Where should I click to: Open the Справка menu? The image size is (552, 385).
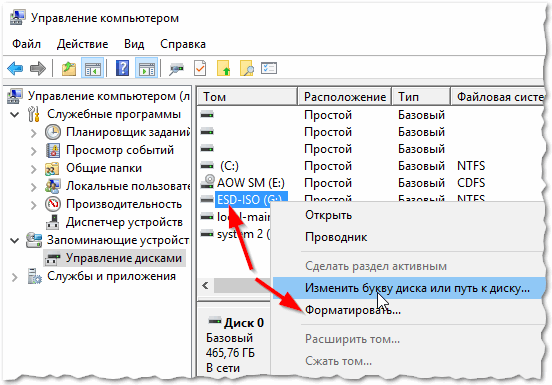pos(183,44)
